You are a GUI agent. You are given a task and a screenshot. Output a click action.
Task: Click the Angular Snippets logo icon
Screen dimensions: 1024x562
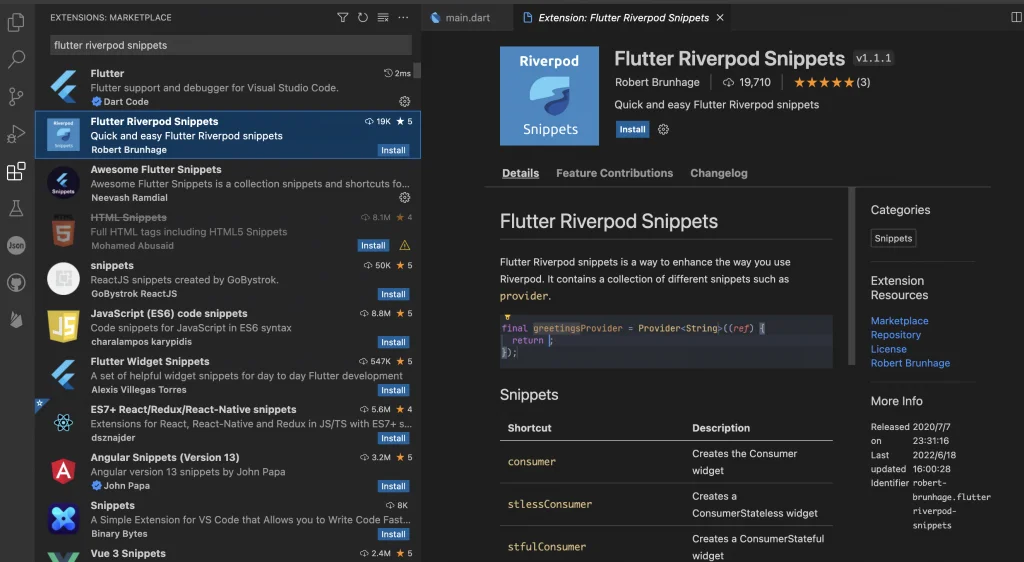coord(63,471)
